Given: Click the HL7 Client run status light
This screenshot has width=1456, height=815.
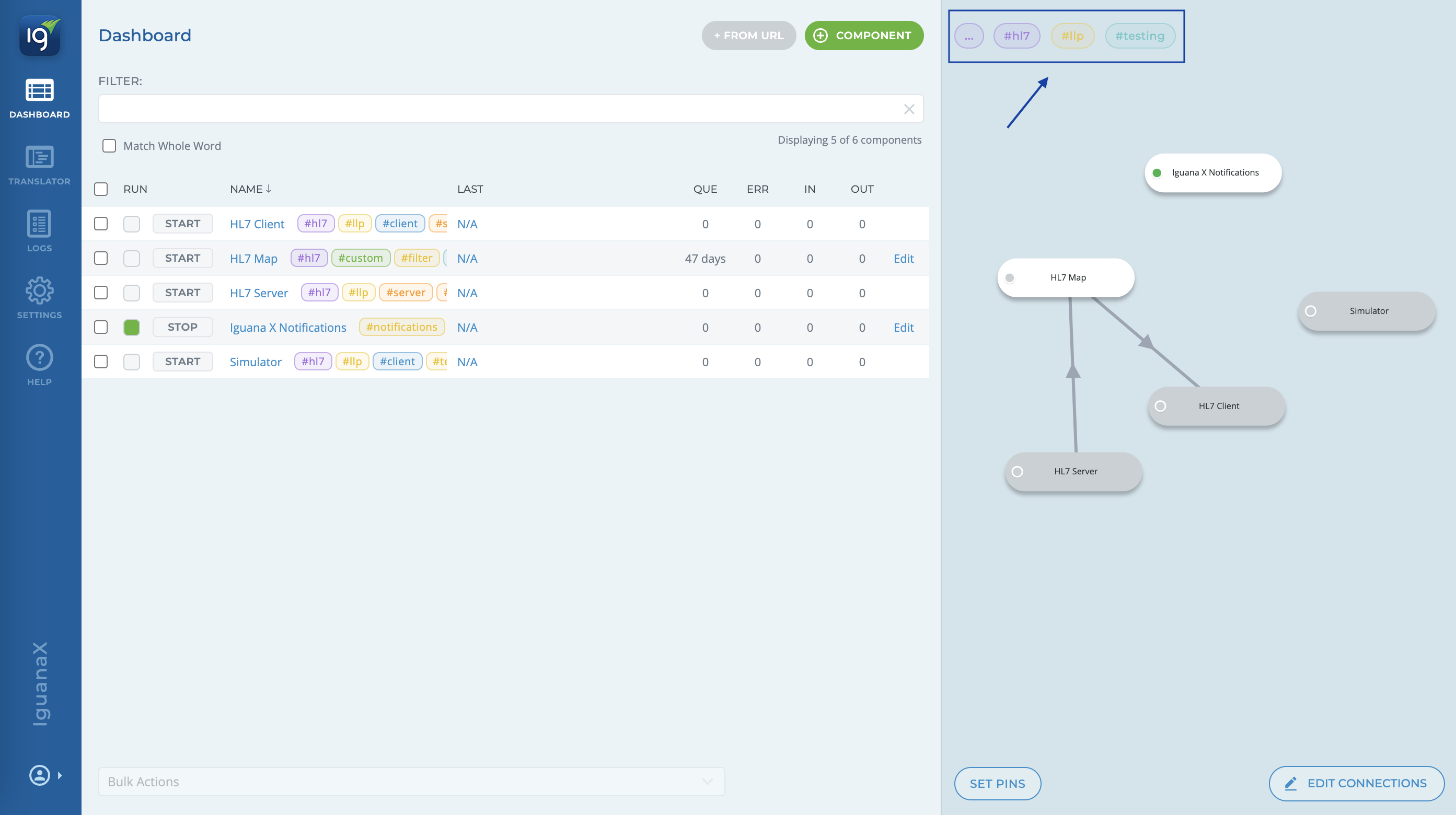Looking at the screenshot, I should [132, 224].
